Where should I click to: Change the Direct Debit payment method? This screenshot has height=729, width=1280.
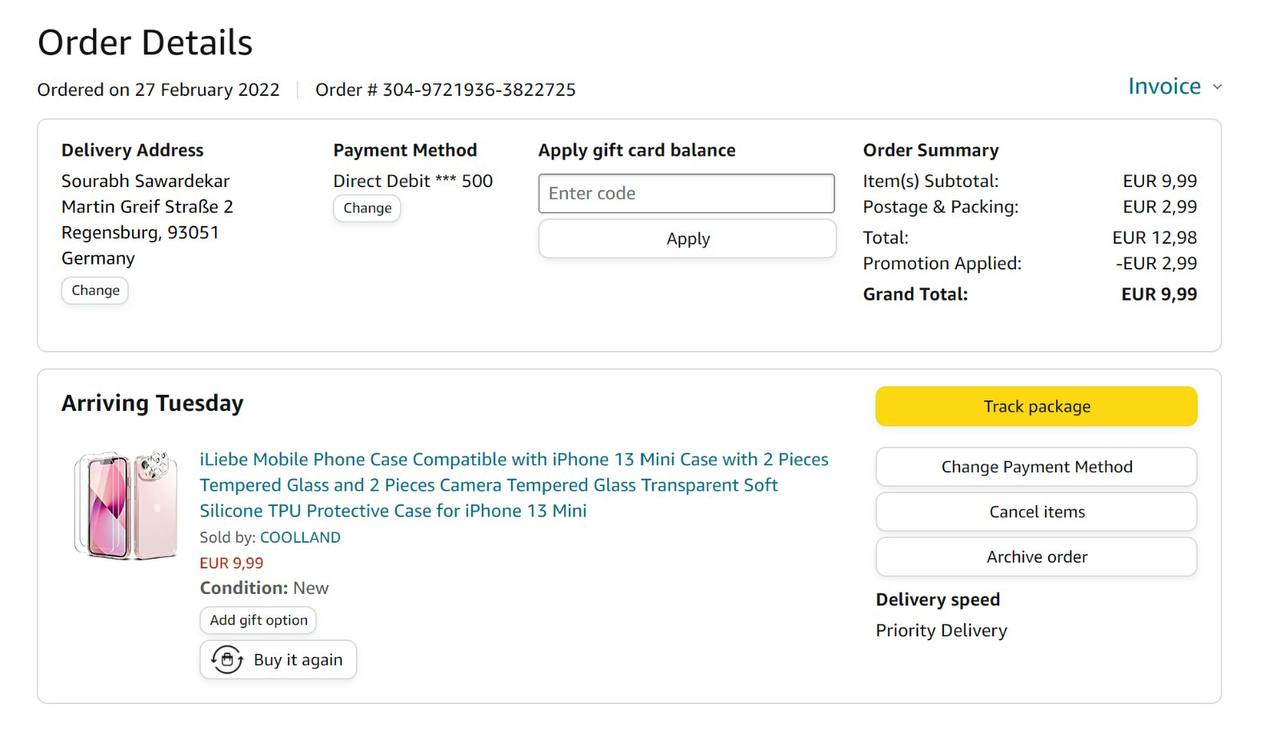pyautogui.click(x=367, y=208)
